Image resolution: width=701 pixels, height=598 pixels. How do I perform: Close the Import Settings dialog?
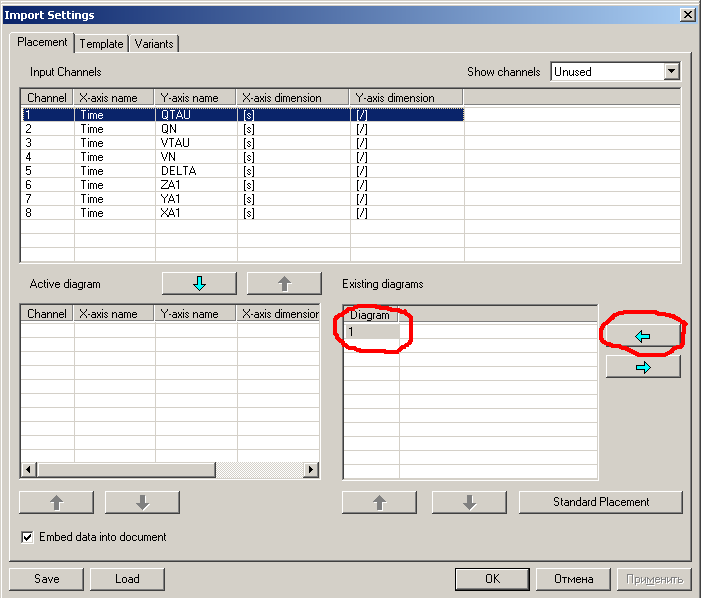[687, 15]
